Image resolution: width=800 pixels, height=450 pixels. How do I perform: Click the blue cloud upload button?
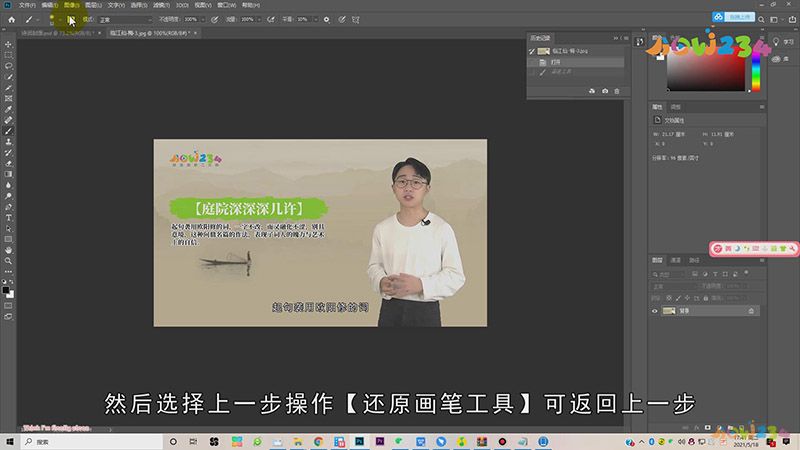(x=734, y=17)
